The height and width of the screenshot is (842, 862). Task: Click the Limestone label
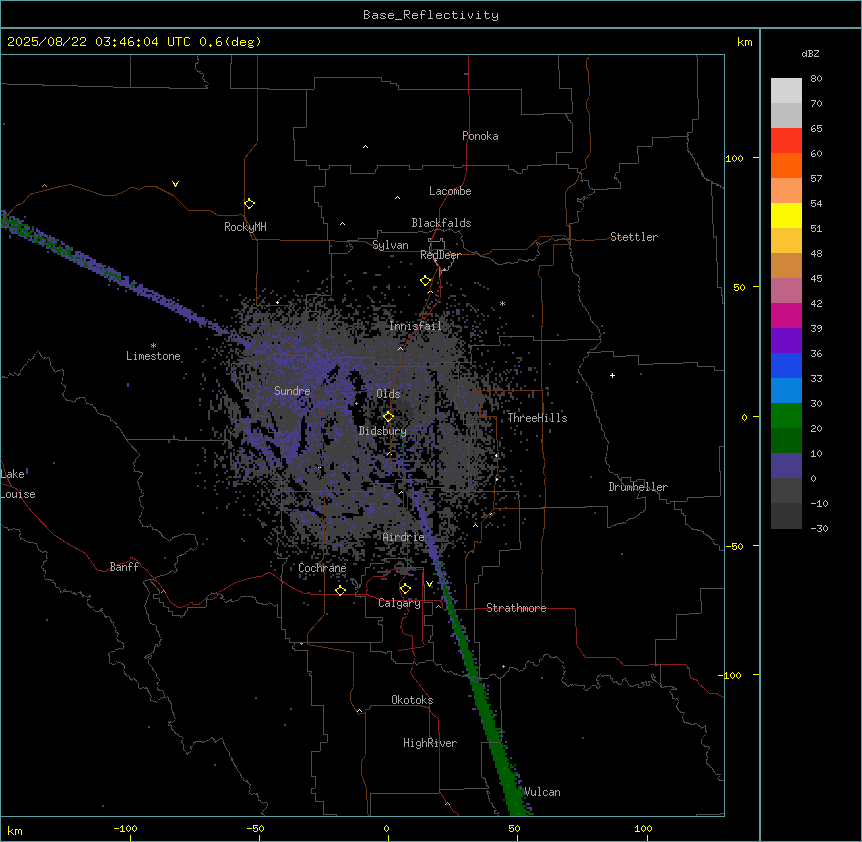(153, 356)
